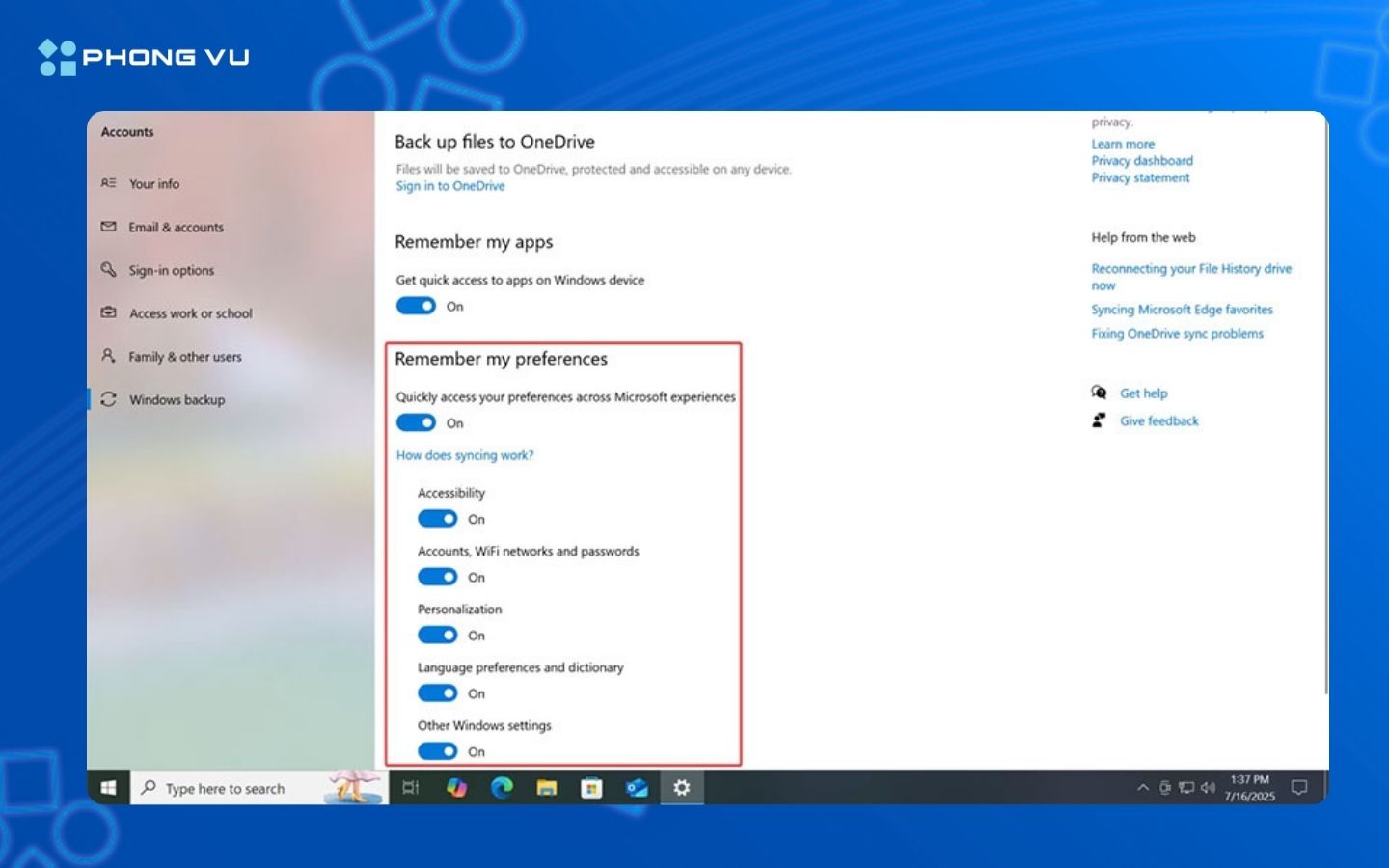Screen dimensions: 1389x868
Task: Click the Sign in to OneDrive link
Action: (450, 186)
